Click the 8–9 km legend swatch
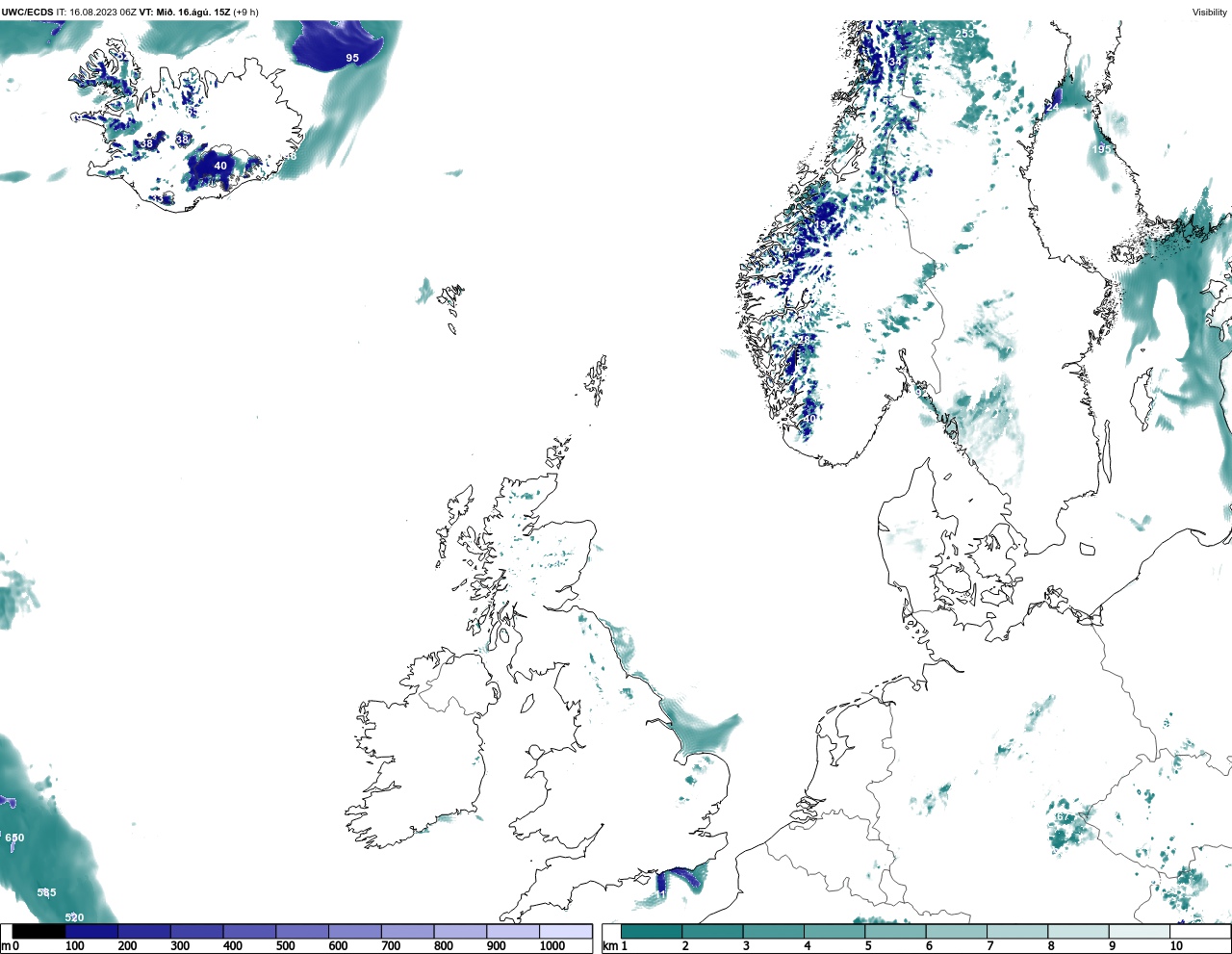The image size is (1232, 954). 1078,932
